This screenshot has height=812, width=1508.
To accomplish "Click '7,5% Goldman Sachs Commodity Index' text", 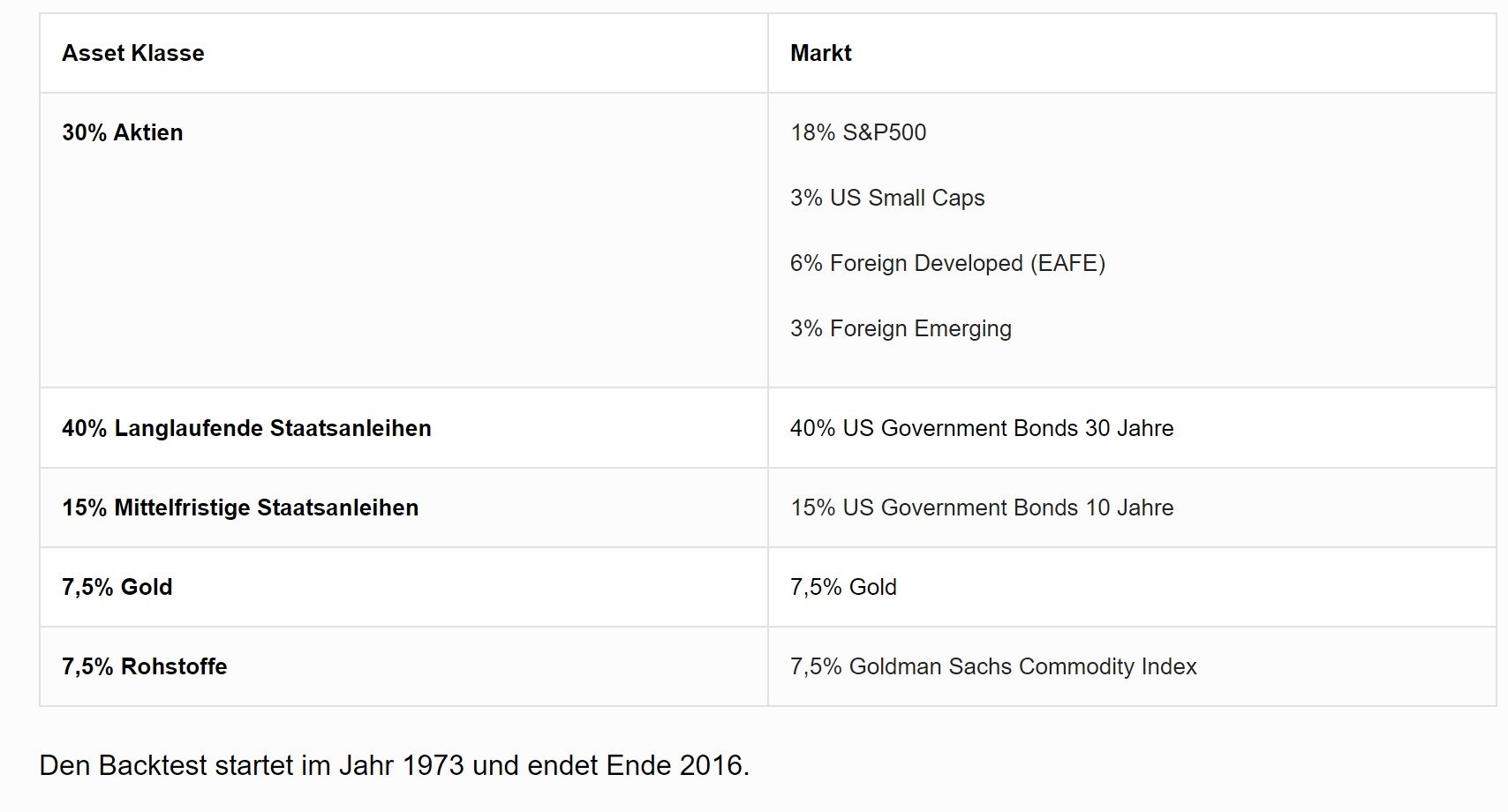I will pos(993,666).
